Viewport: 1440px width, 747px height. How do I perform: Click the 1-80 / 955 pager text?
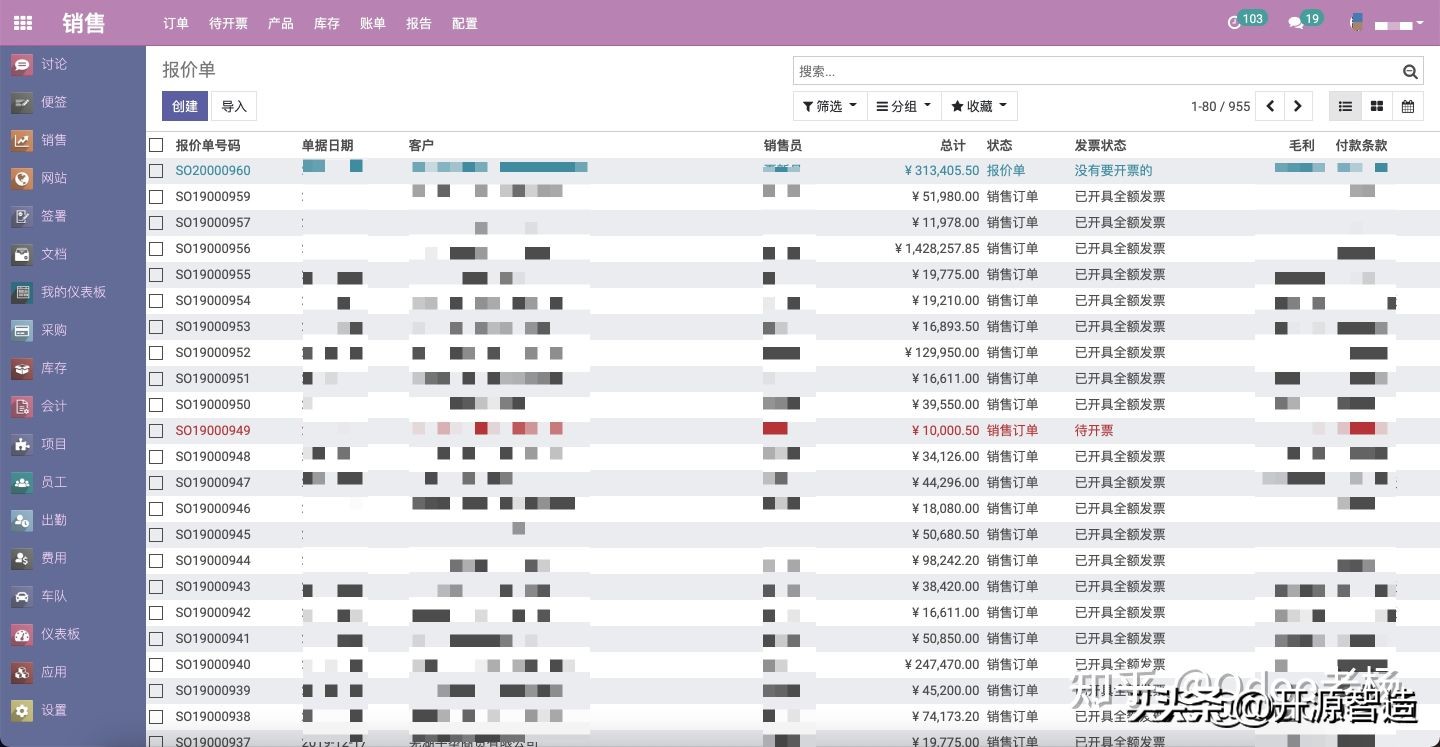tap(1220, 106)
